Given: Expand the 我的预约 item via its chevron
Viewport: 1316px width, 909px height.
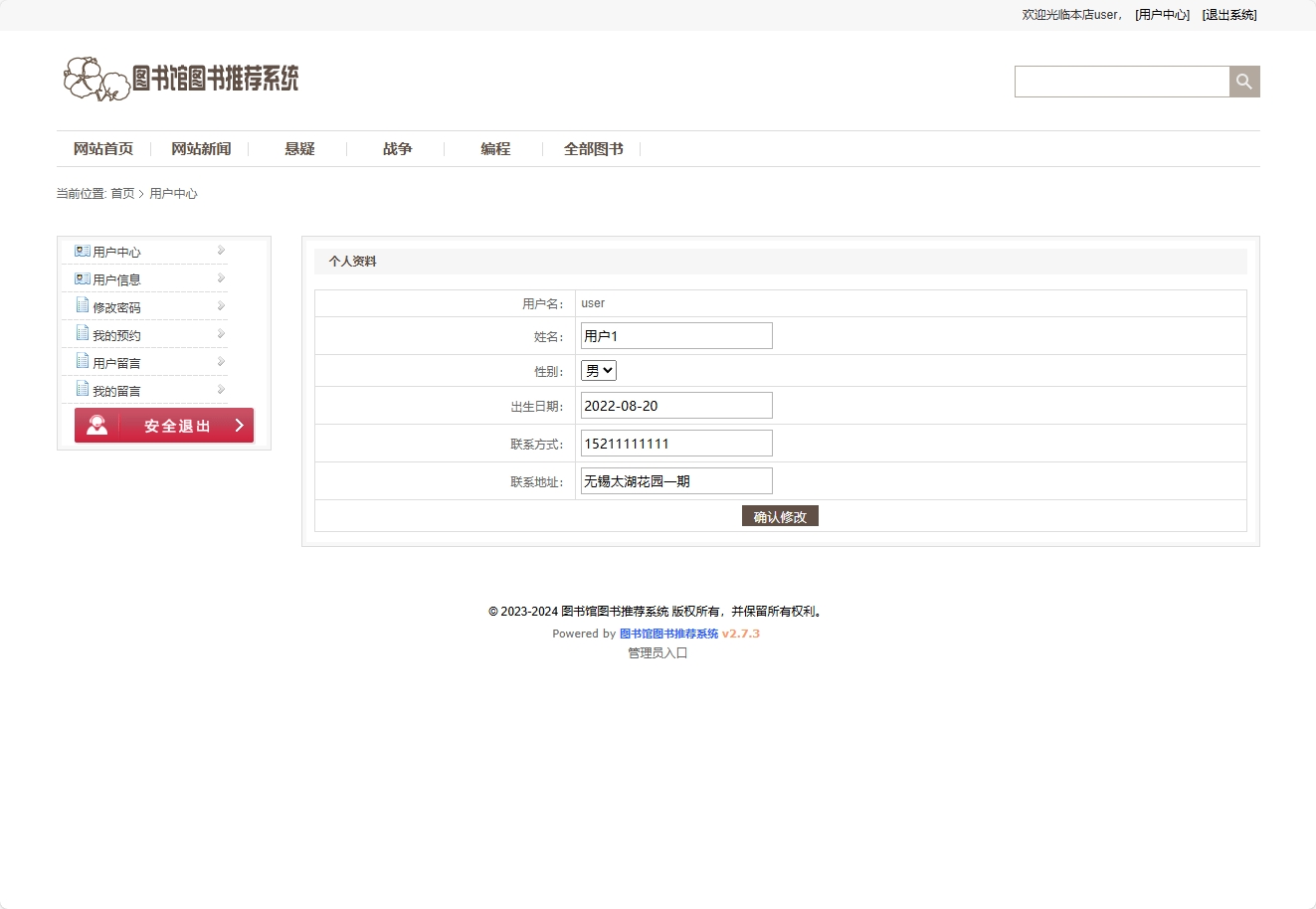Looking at the screenshot, I should coord(220,333).
